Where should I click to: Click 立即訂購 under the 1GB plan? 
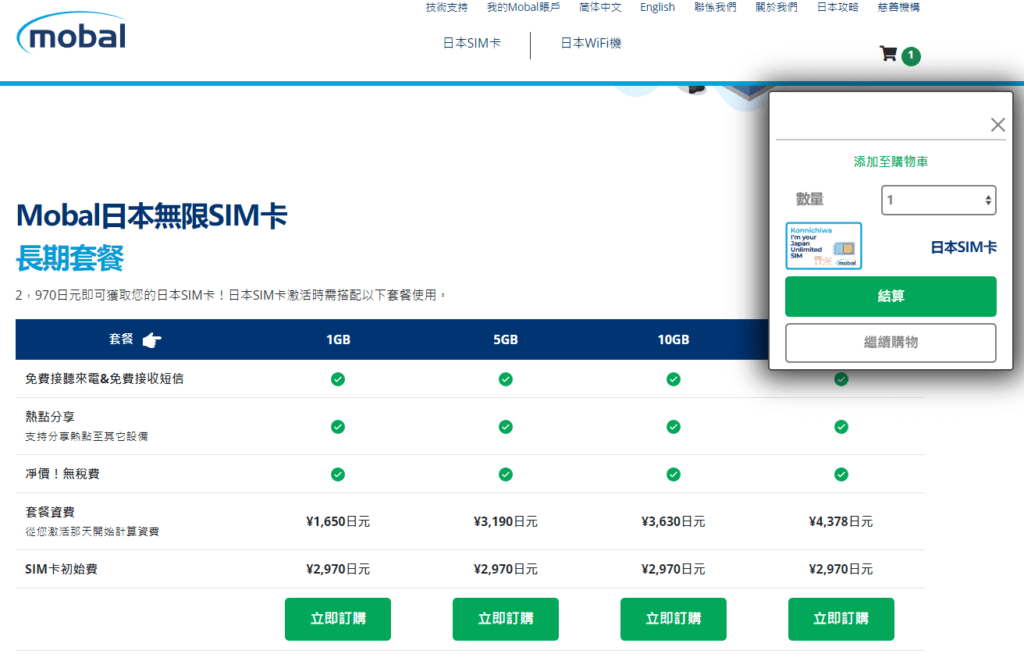point(338,619)
